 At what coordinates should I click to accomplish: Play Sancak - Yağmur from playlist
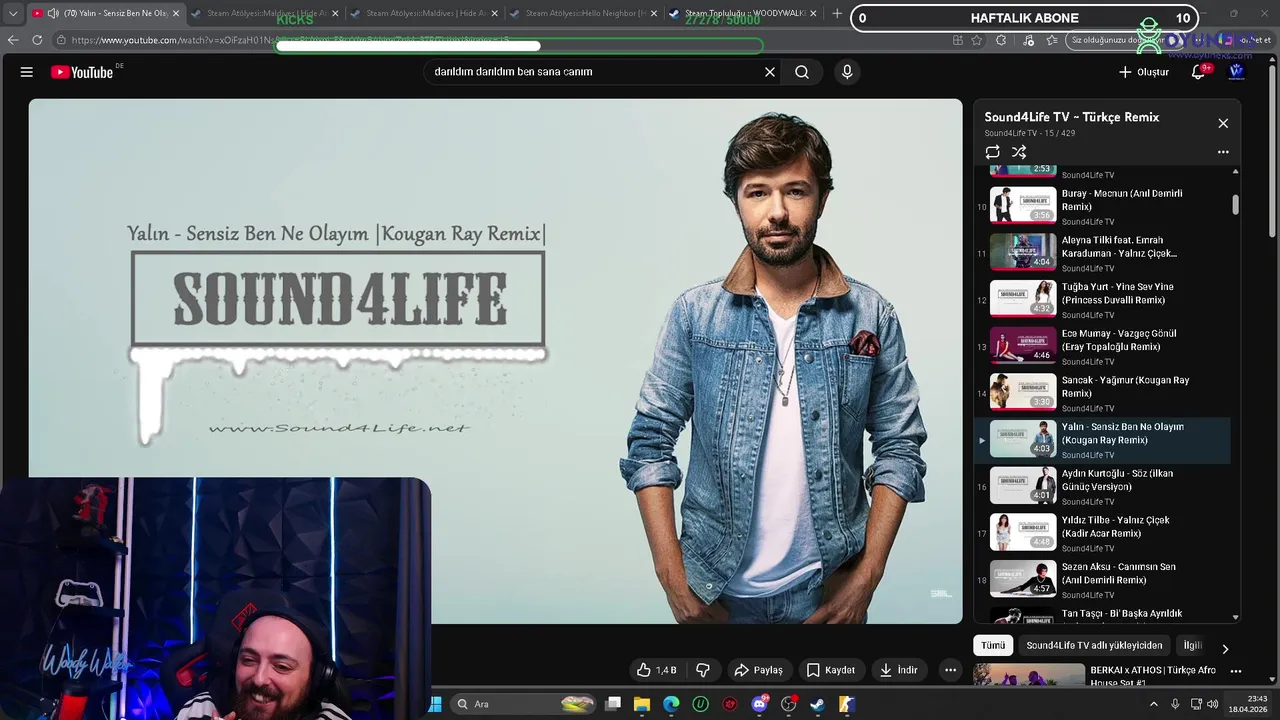(1102, 393)
